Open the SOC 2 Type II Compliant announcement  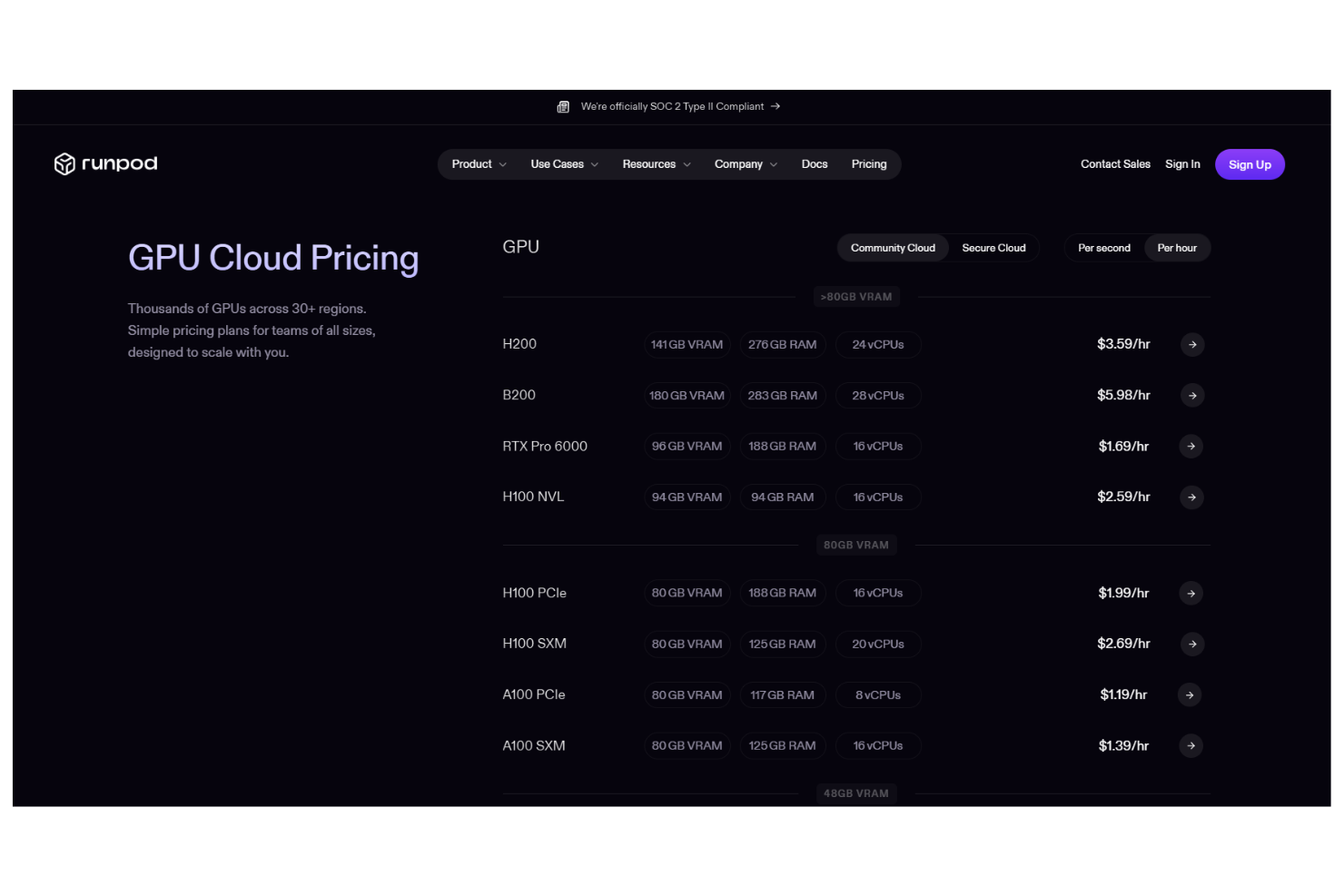click(672, 107)
